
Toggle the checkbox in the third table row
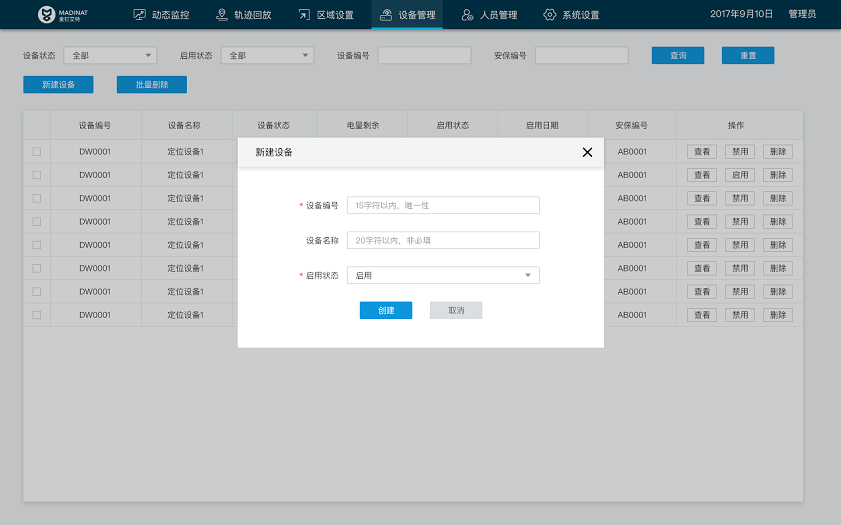[x=37, y=198]
